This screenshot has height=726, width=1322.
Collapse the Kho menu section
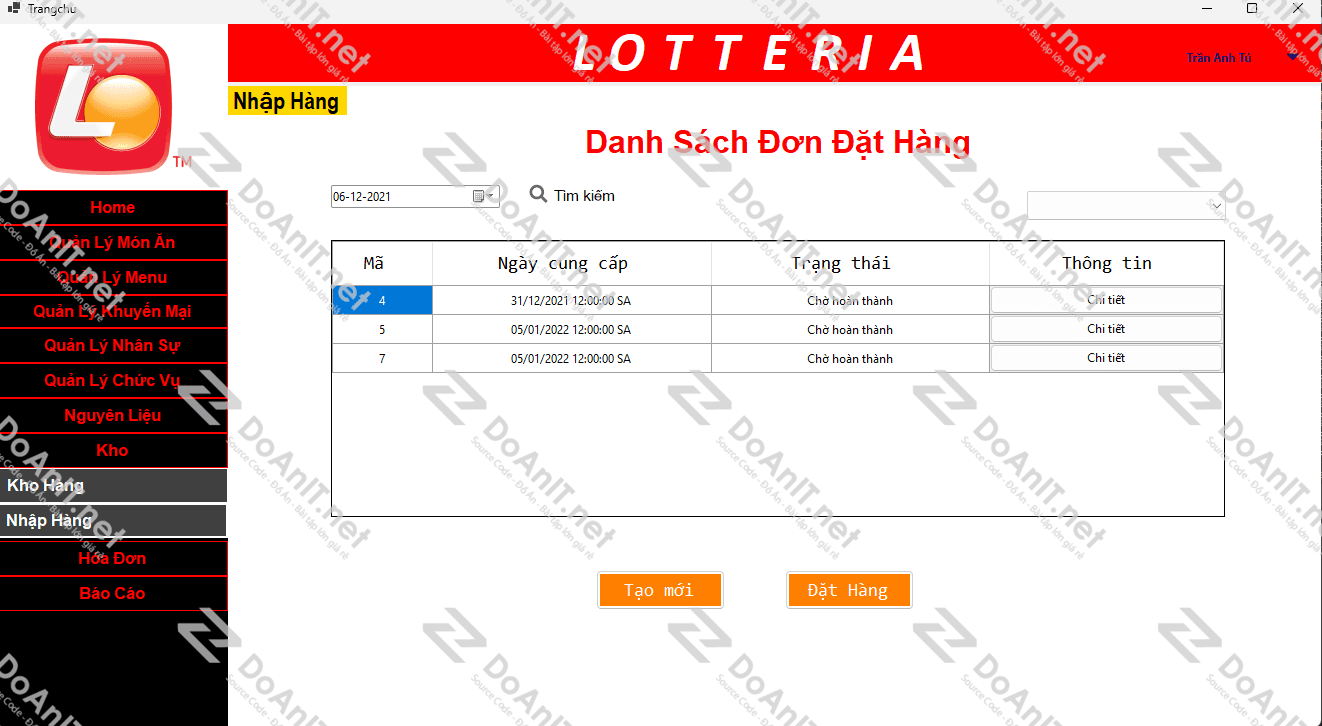[x=113, y=451]
